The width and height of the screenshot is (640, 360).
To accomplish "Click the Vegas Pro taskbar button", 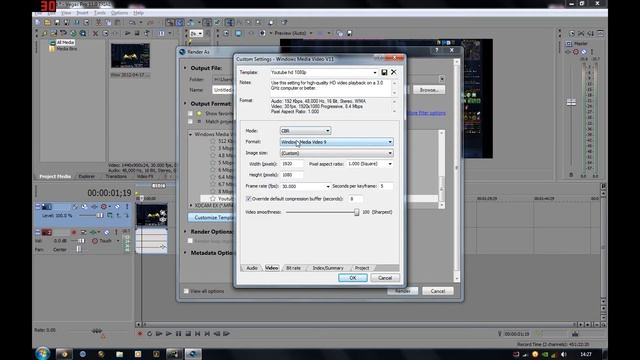I will [x=193, y=354].
